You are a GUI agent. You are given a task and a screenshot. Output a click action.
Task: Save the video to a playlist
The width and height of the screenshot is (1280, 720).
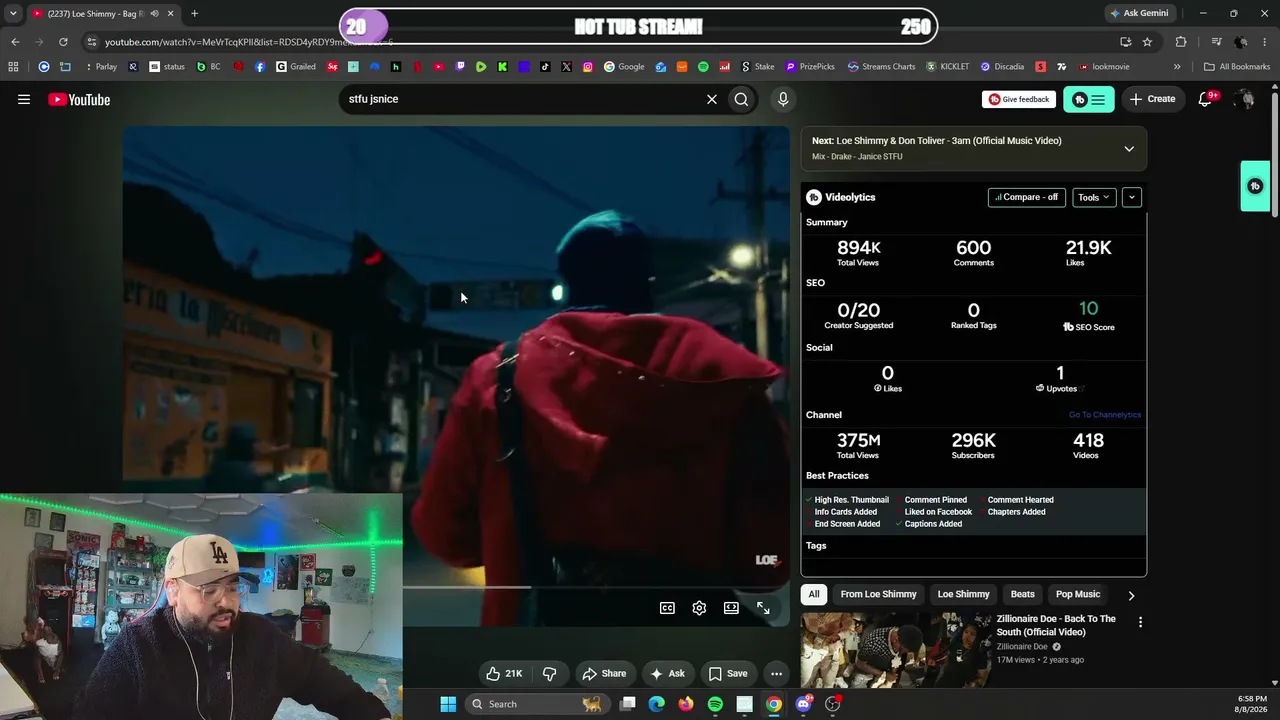(728, 674)
